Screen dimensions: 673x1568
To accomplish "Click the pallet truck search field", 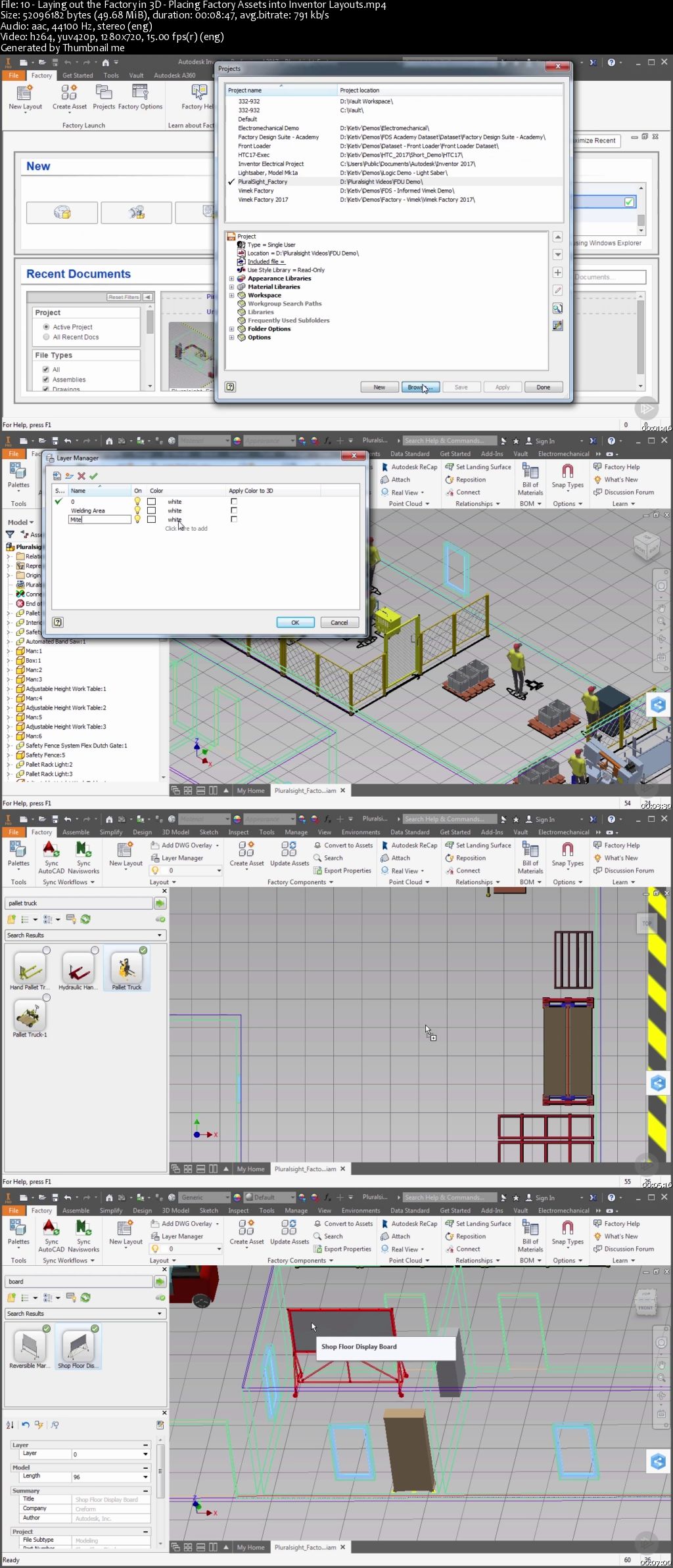I will [x=79, y=903].
